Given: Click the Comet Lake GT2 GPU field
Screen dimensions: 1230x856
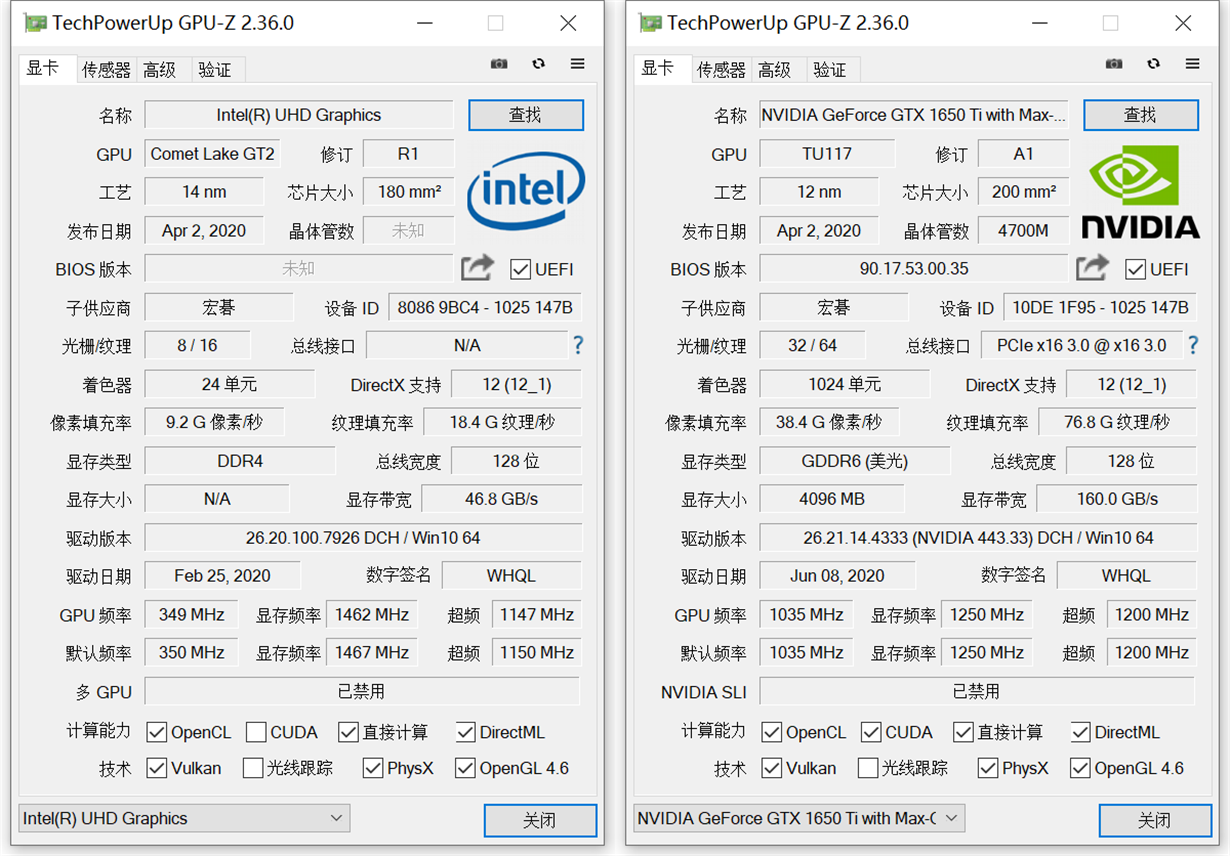Looking at the screenshot, I should (212, 154).
